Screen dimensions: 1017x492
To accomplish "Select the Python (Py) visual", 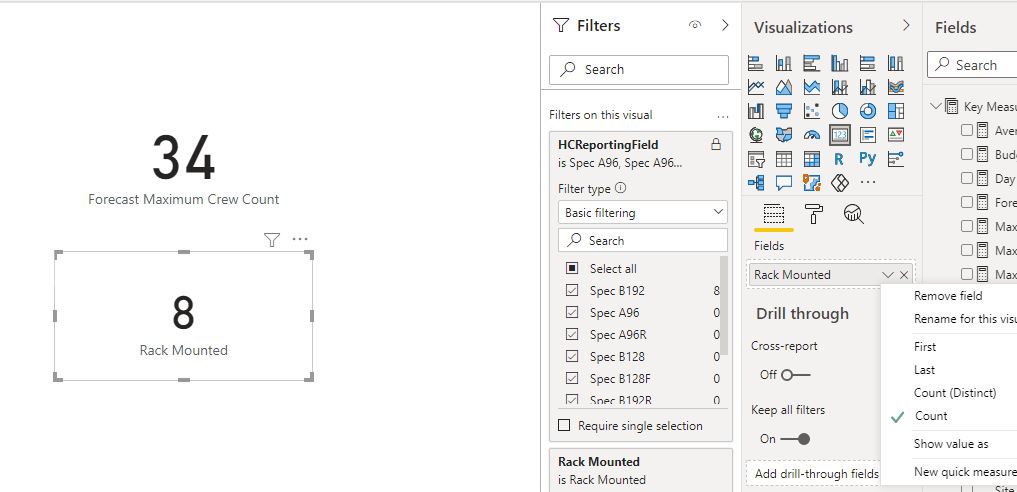I will click(x=867, y=159).
